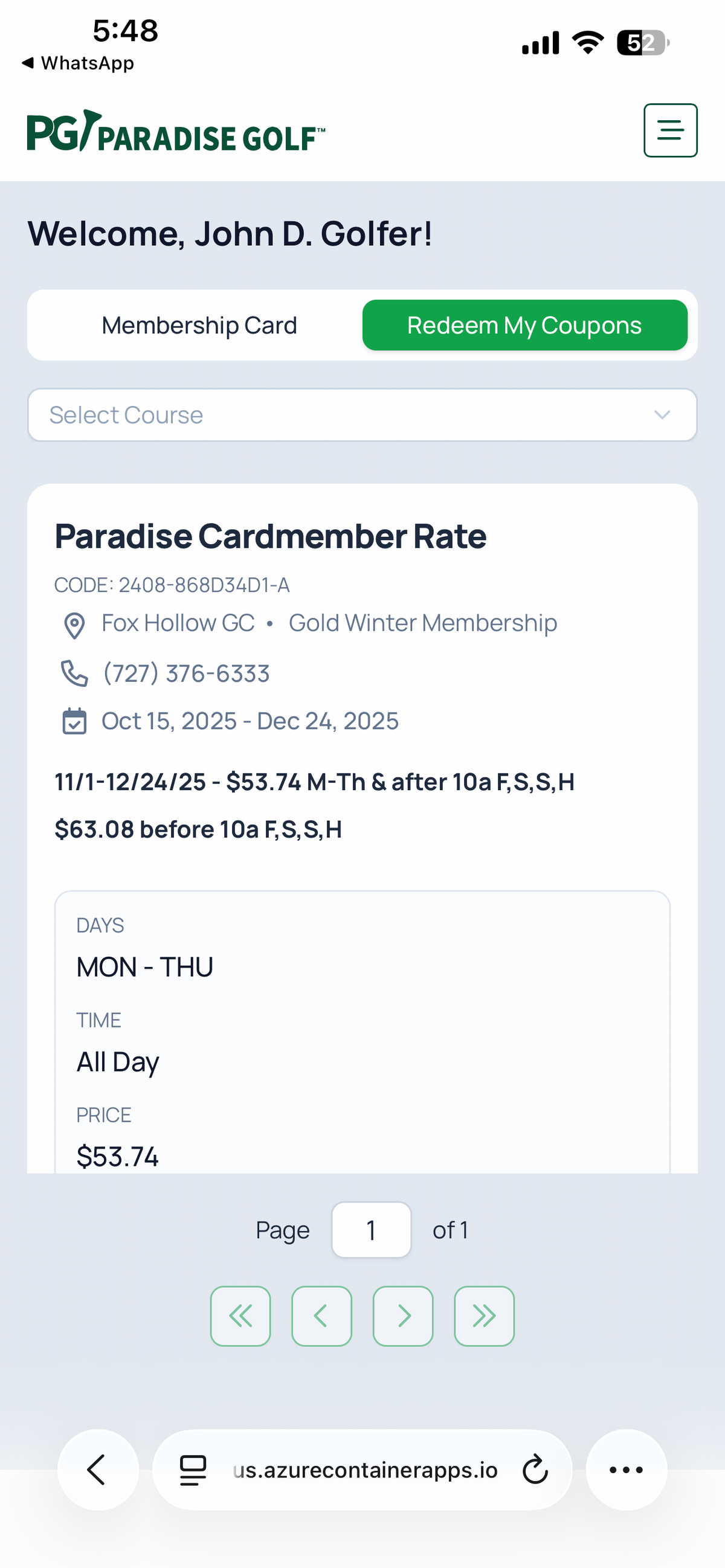
Task: Go to first page of coupons
Action: pos(240,1316)
